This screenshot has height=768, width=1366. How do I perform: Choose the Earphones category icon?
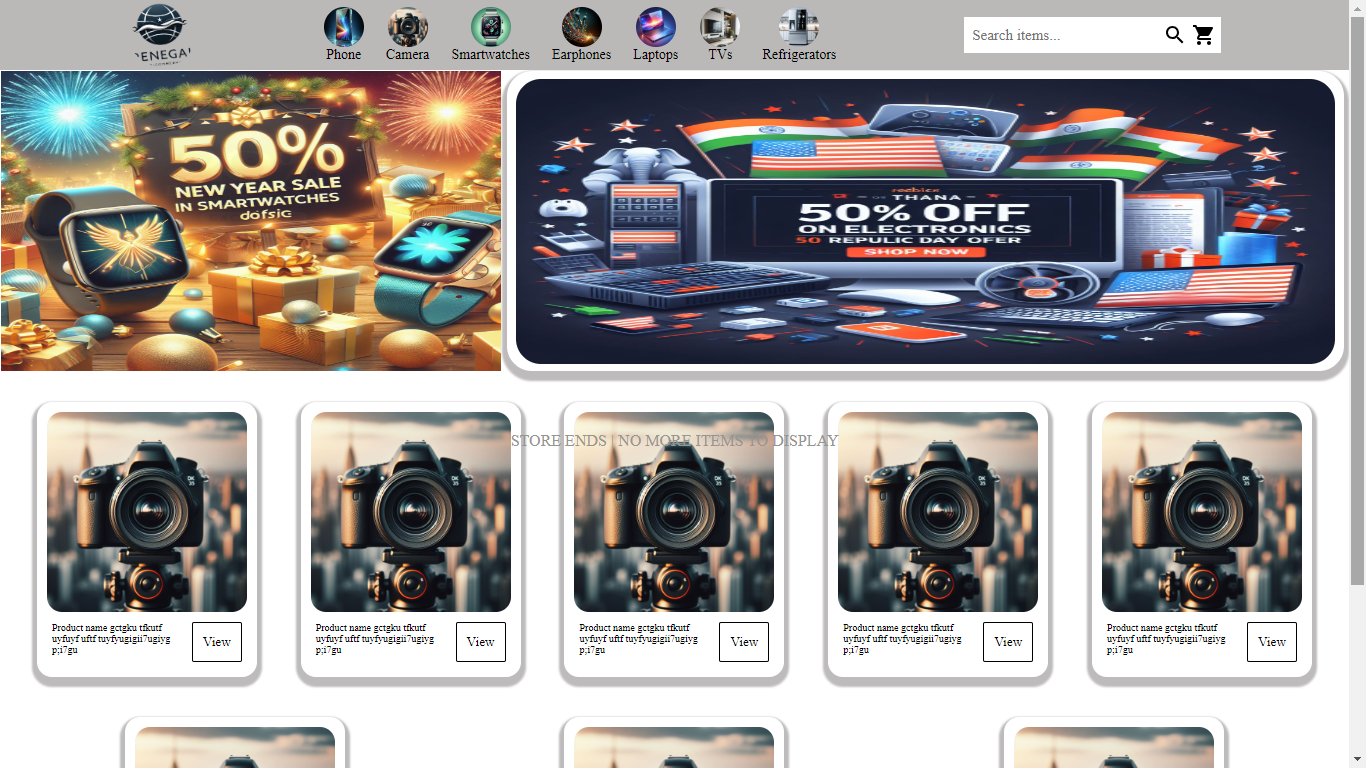[x=581, y=28]
